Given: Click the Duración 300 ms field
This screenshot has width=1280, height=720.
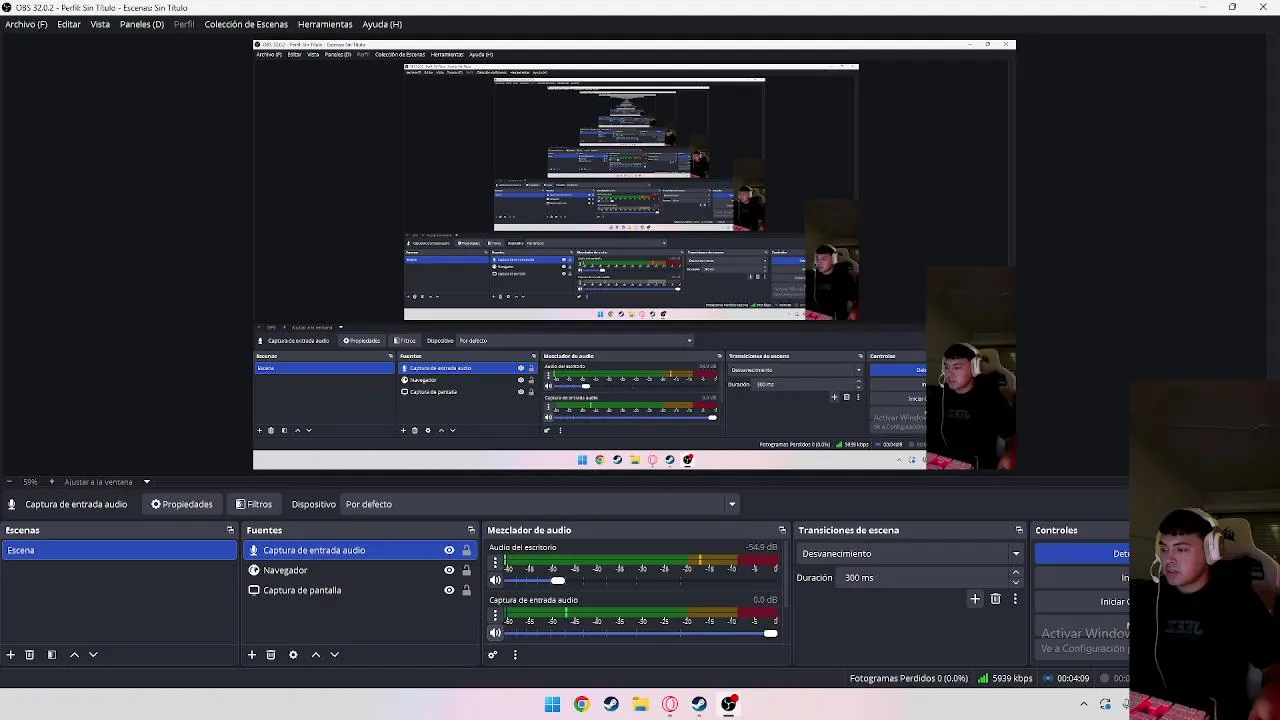Looking at the screenshot, I should (x=924, y=578).
